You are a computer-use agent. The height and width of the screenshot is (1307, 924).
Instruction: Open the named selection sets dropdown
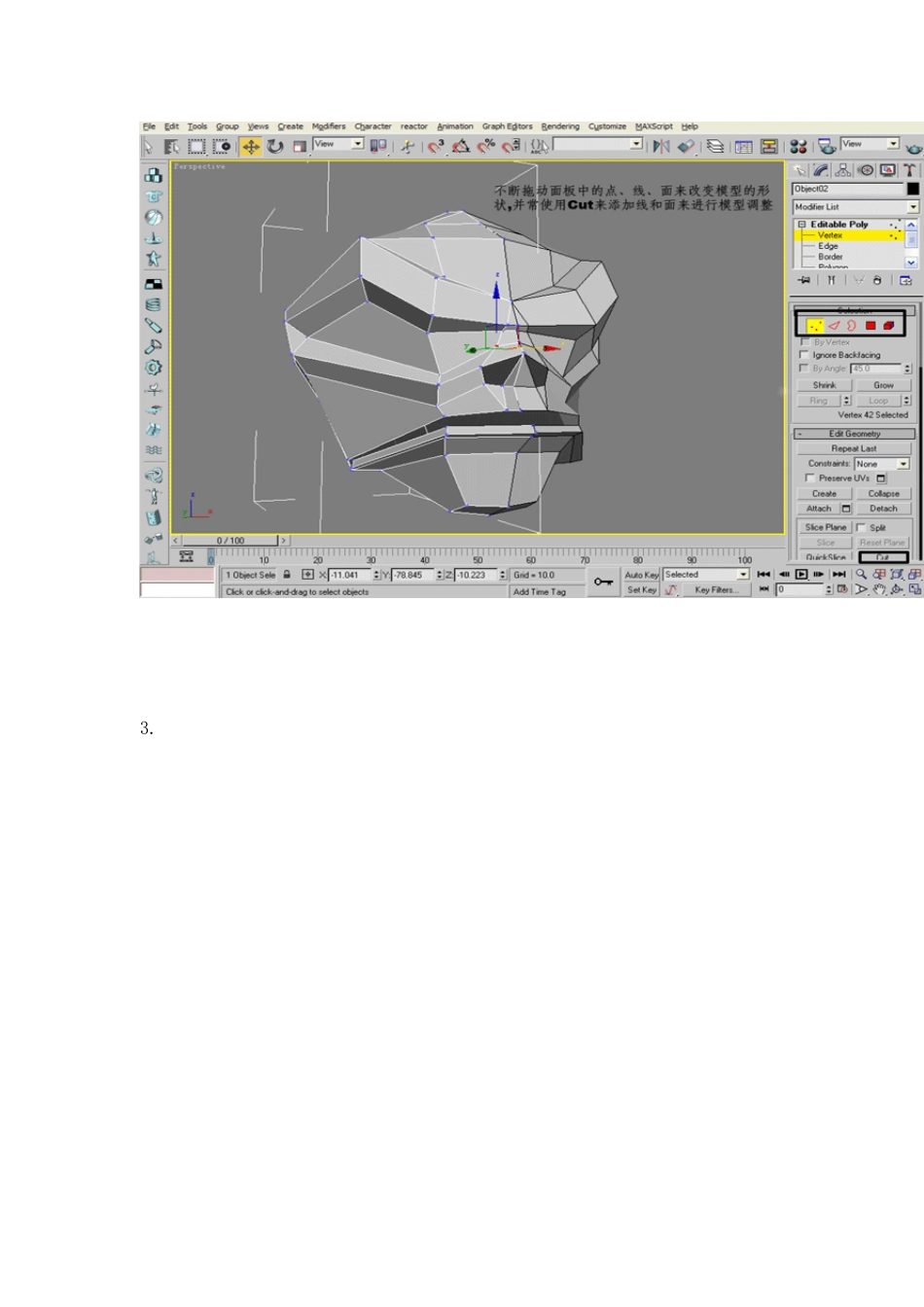click(598, 144)
